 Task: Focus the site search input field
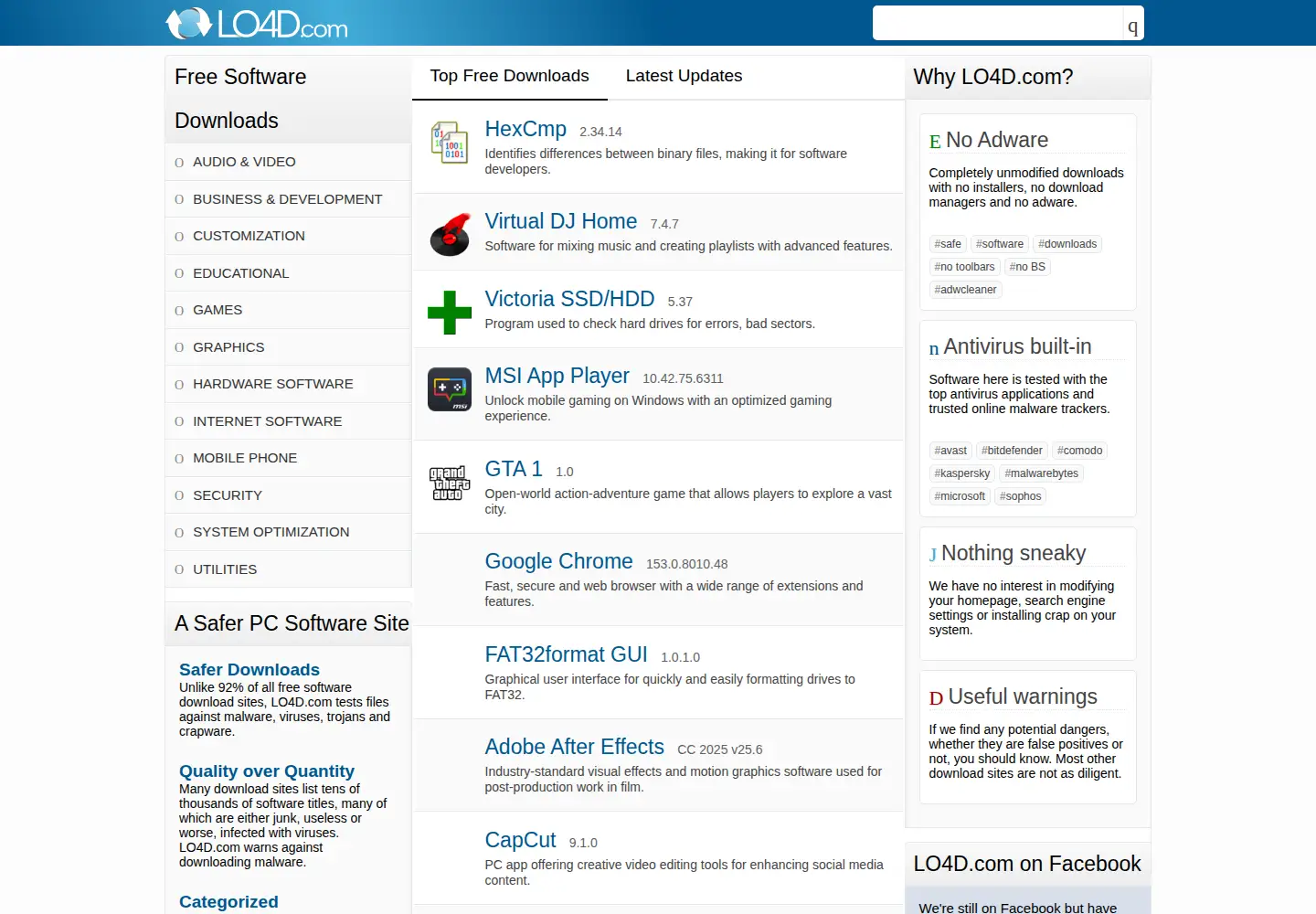997,24
